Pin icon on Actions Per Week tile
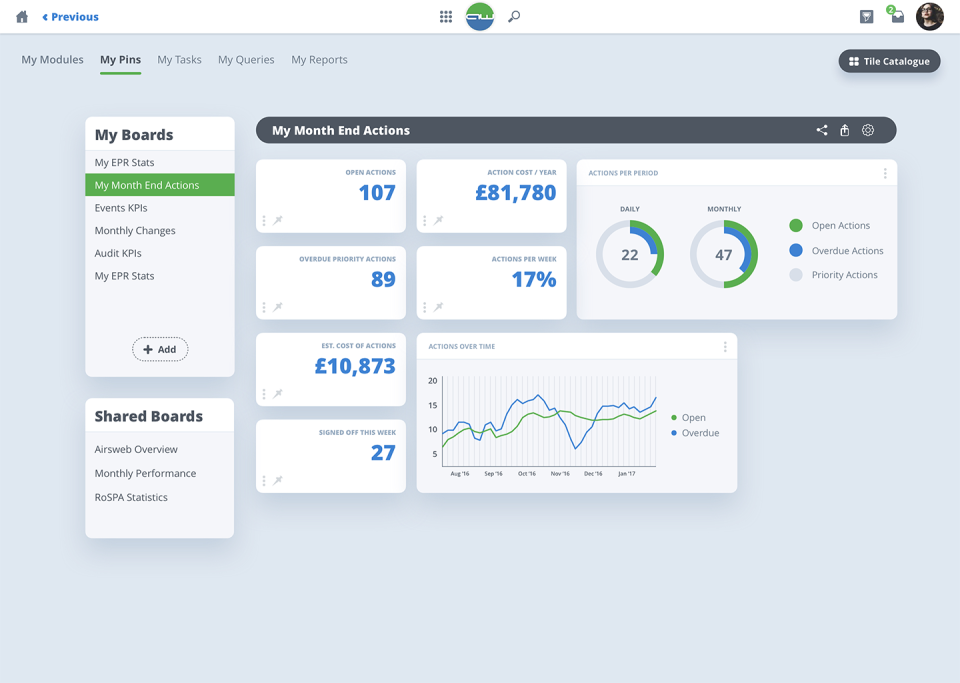Viewport: 960px width, 683px height. click(438, 307)
